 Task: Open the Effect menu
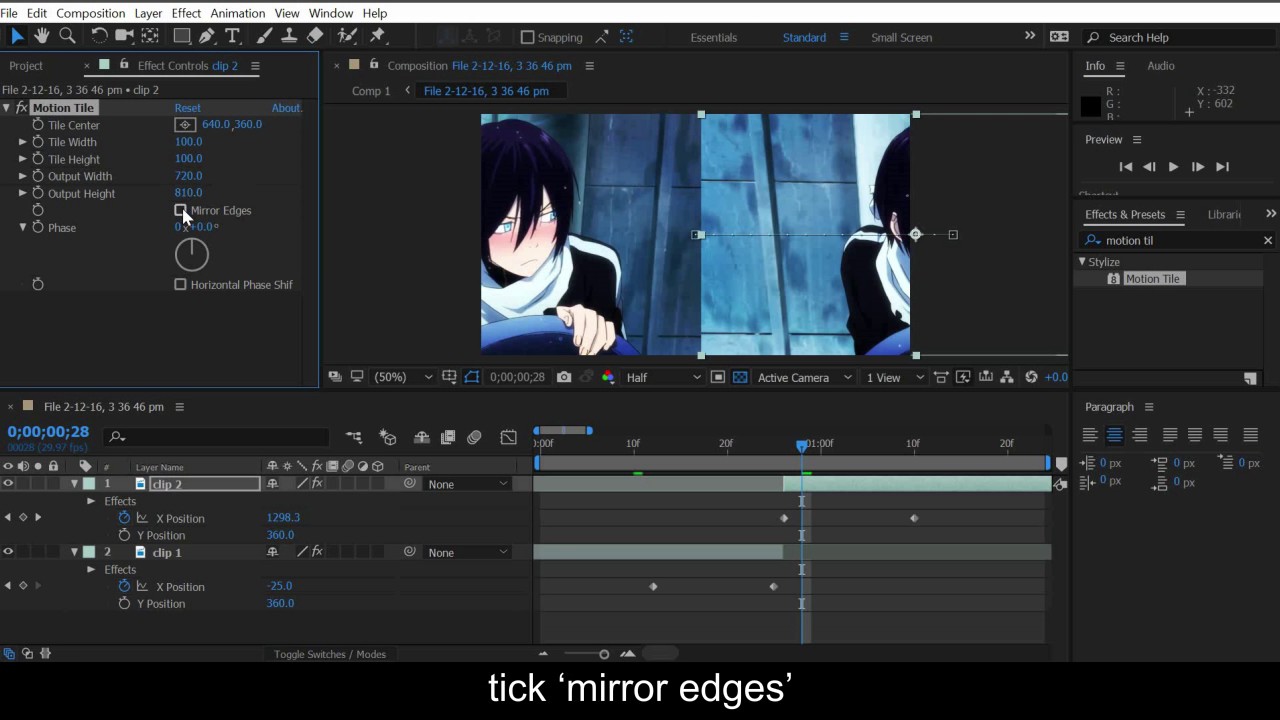(x=186, y=13)
